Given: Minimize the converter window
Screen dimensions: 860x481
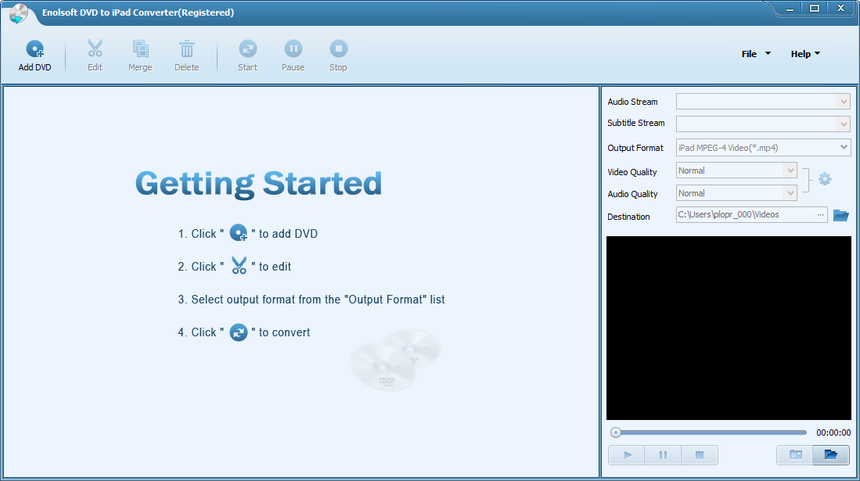Looking at the screenshot, I should point(790,9).
